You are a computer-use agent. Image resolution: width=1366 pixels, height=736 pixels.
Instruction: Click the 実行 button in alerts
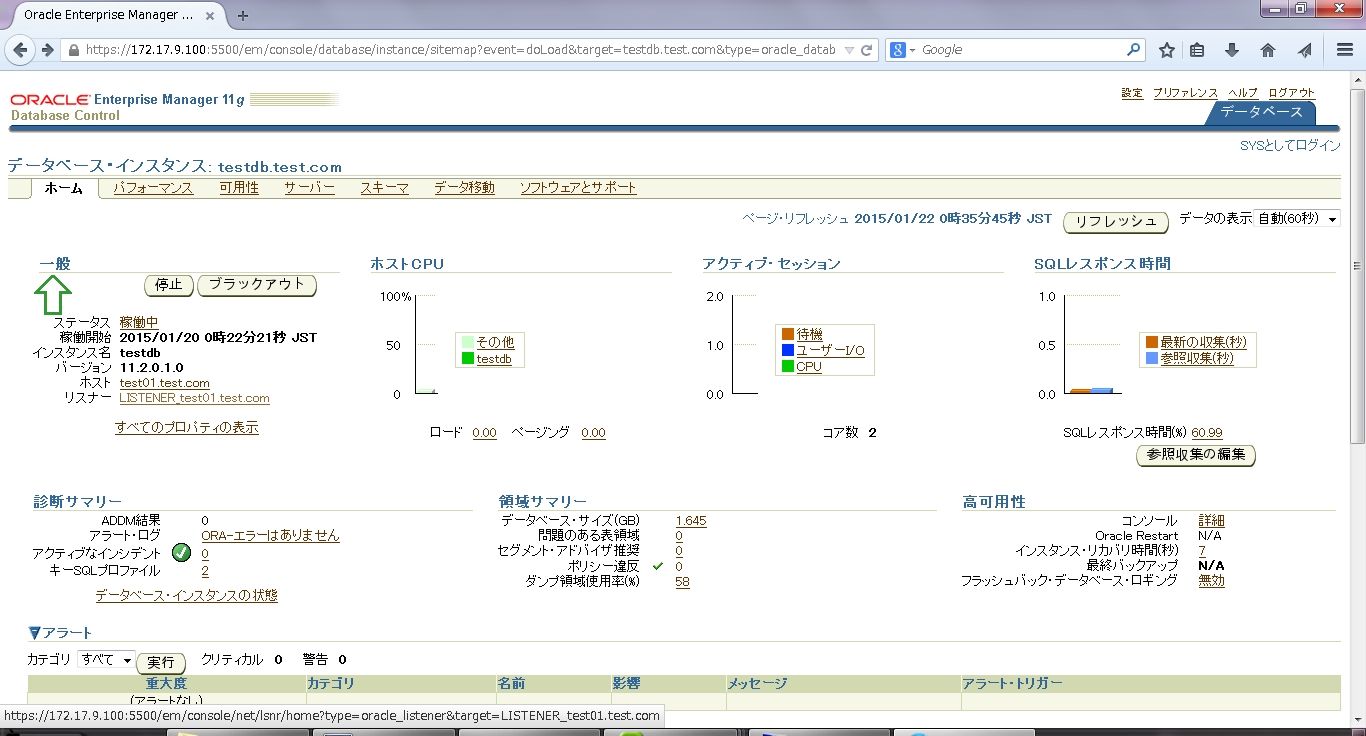tap(161, 662)
